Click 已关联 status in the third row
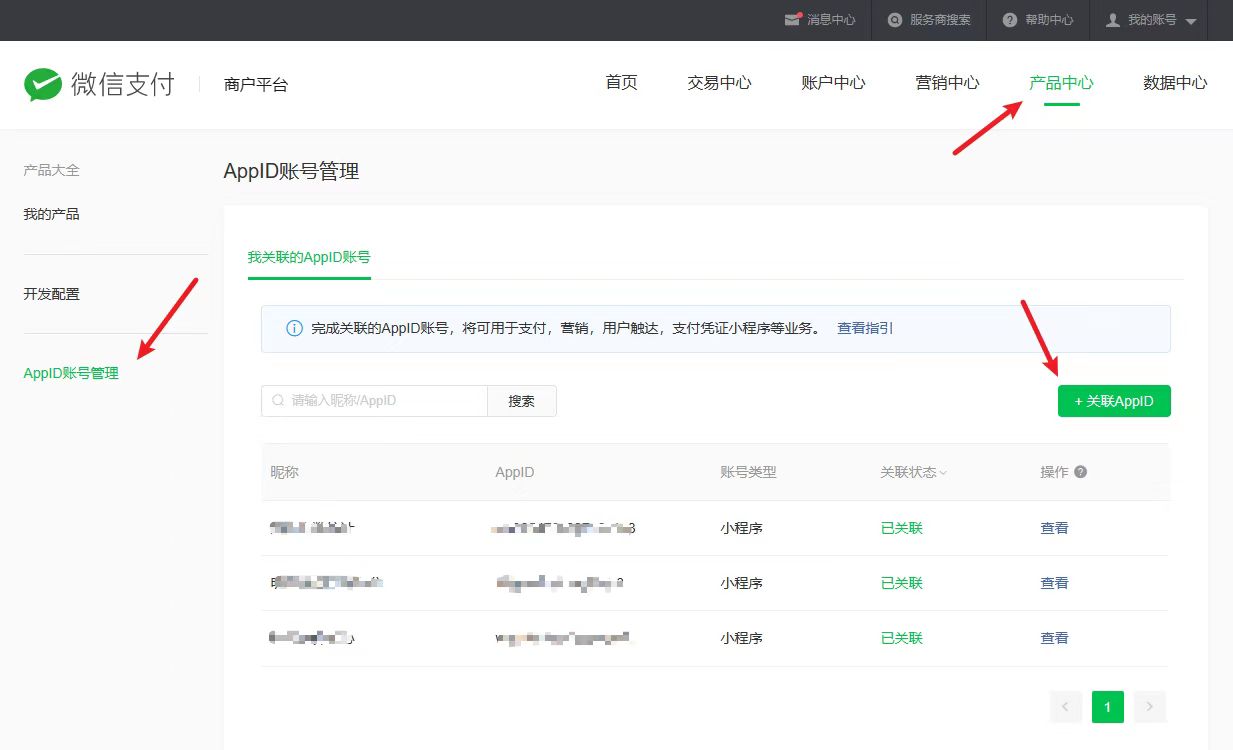This screenshot has width=1233, height=750. pos(901,638)
